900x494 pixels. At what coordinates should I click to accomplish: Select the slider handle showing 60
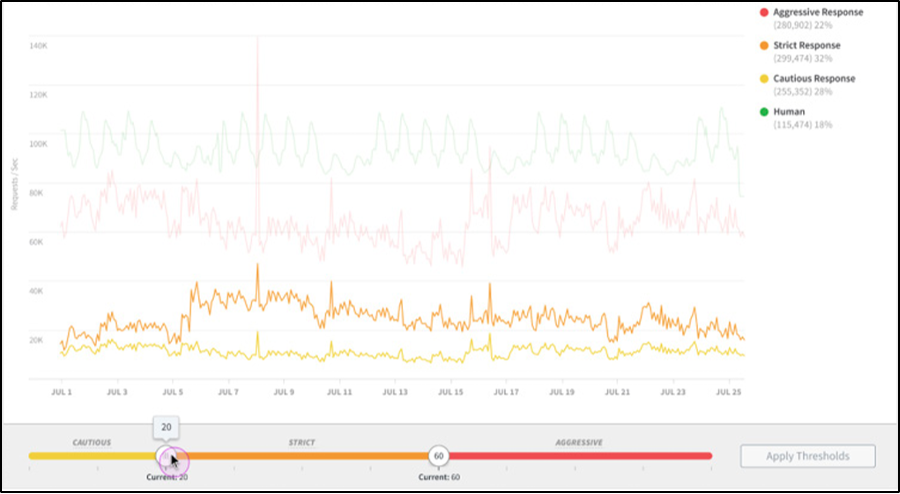click(x=438, y=456)
